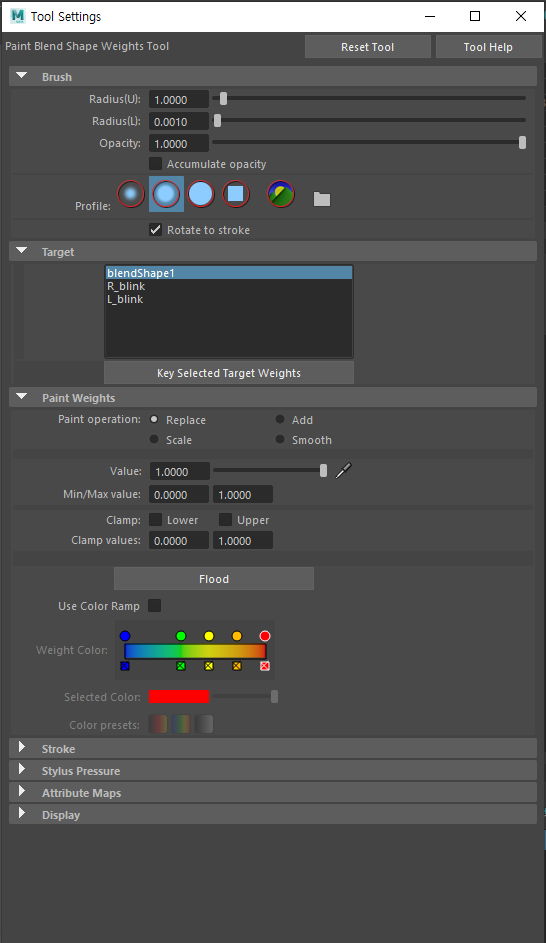Select the square brush profile icon
This screenshot has height=943, width=546.
(236, 194)
